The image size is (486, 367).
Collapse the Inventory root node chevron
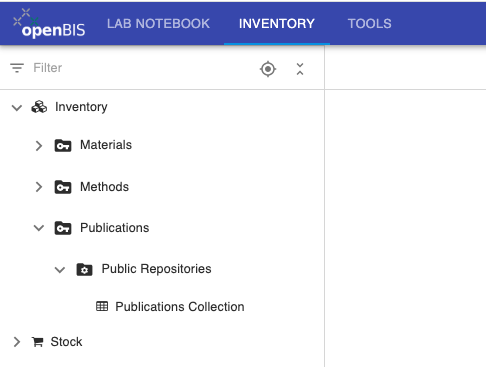pos(17,108)
